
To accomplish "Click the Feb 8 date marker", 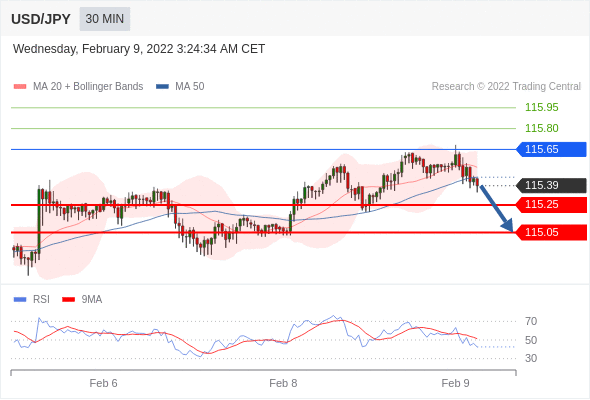I will point(283,383).
